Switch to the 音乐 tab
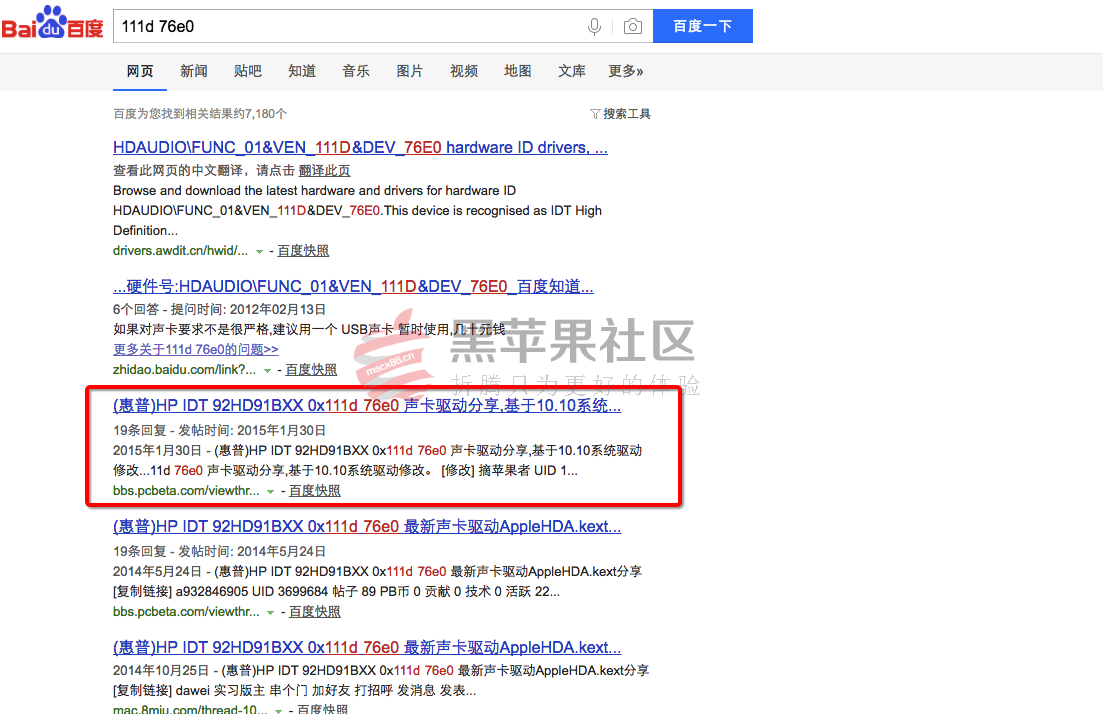 (x=356, y=71)
